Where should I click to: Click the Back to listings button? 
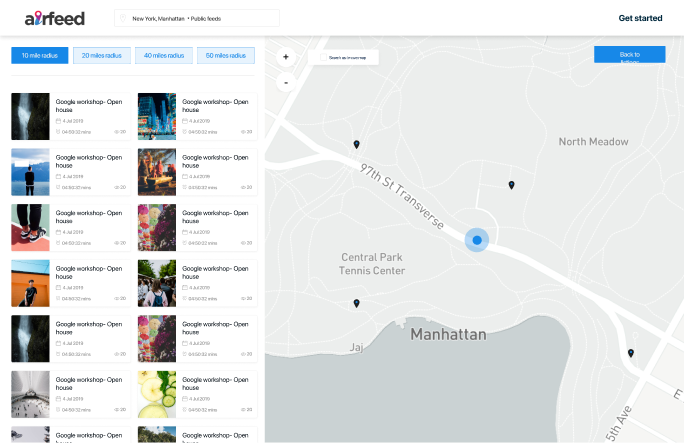click(629, 55)
